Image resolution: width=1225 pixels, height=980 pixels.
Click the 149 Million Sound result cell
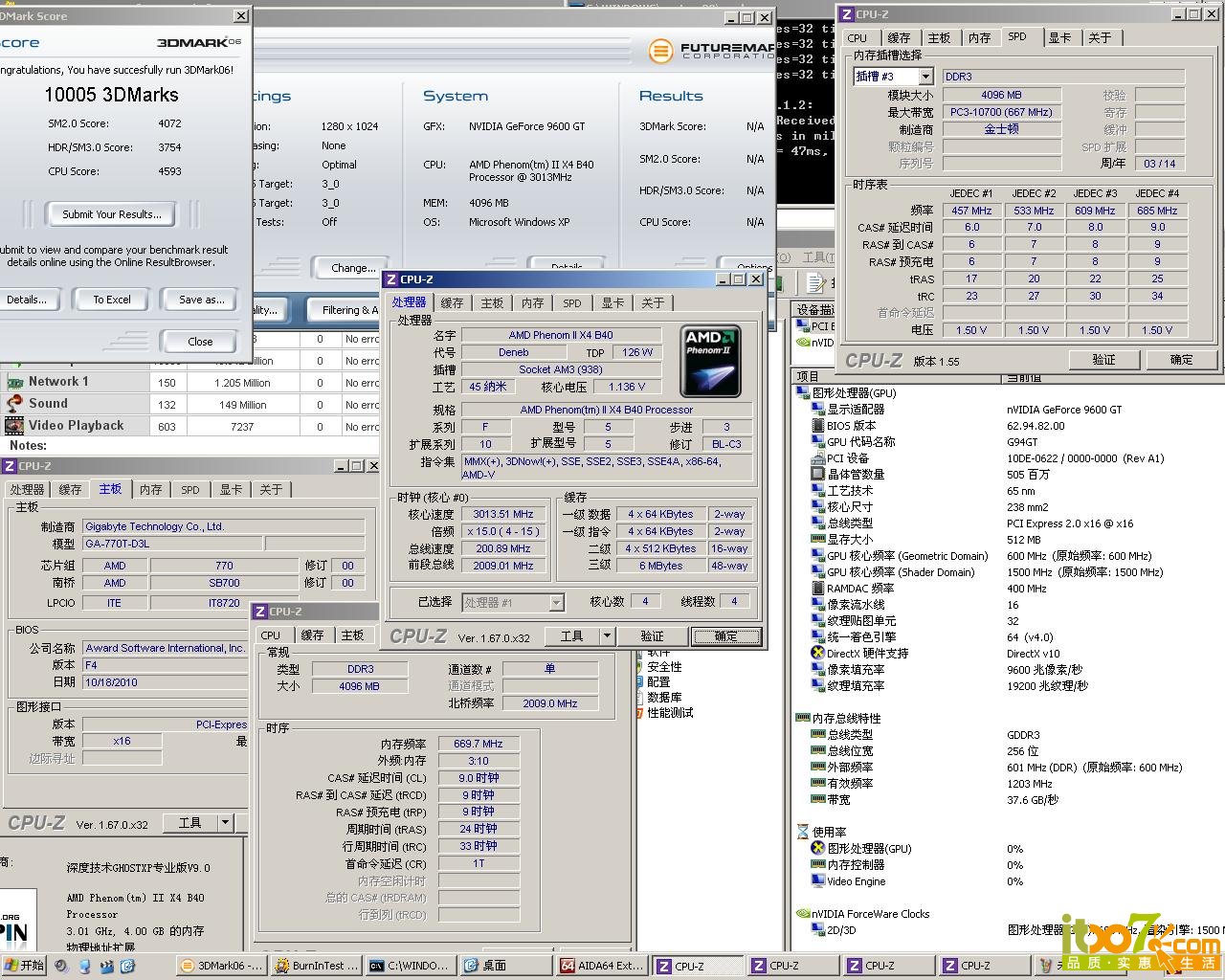pyautogui.click(x=243, y=404)
